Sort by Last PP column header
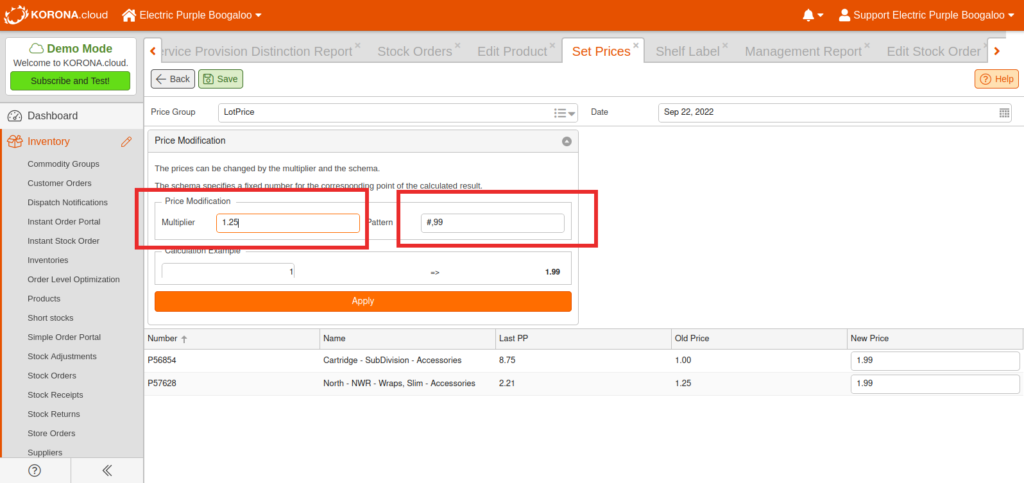Image resolution: width=1024 pixels, height=483 pixels. (x=583, y=339)
